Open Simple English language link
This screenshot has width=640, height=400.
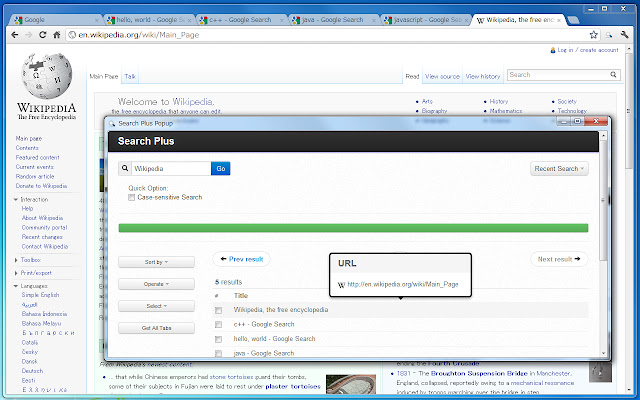tap(40, 295)
